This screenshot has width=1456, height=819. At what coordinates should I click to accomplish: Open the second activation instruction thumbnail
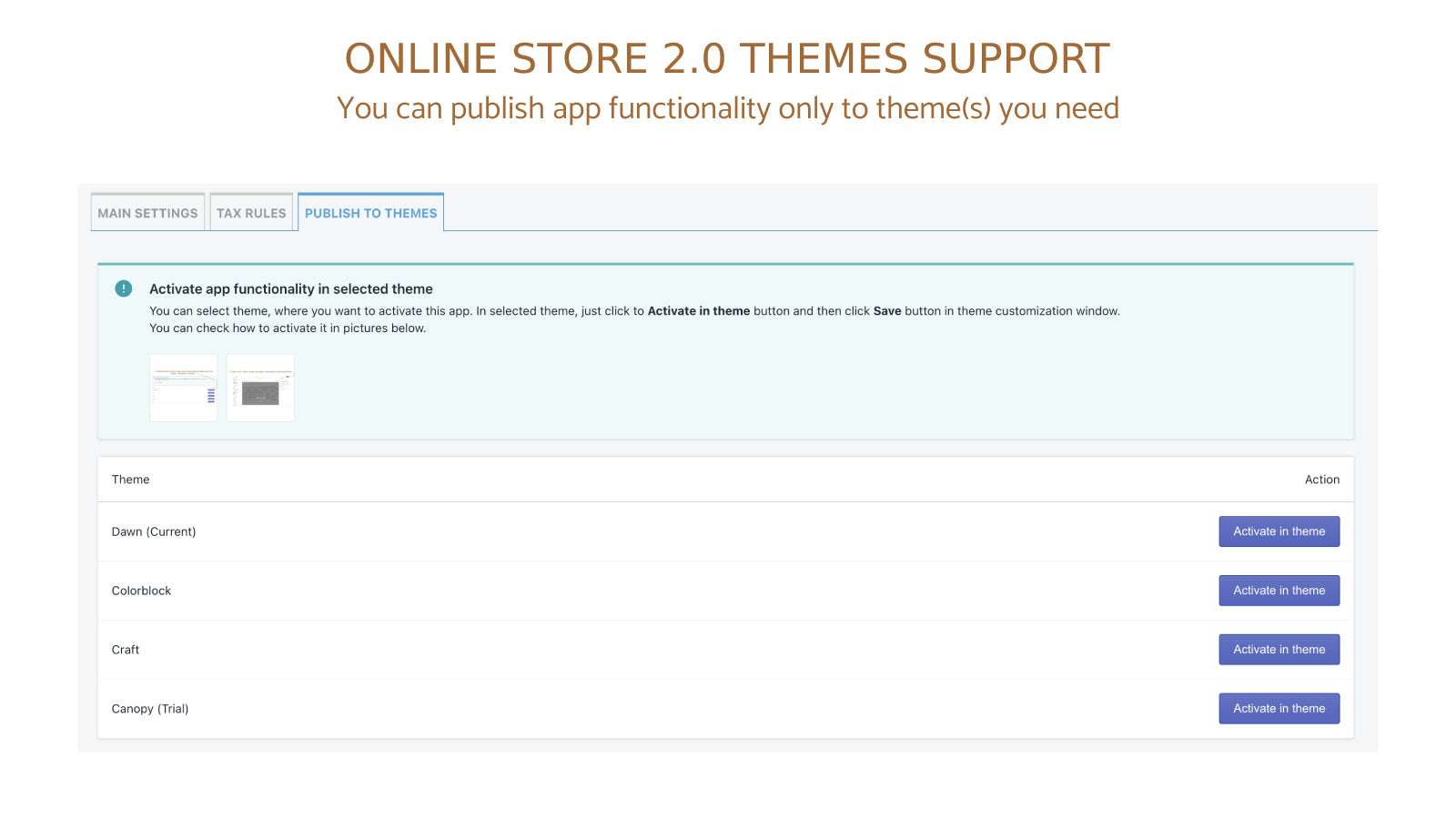click(260, 388)
